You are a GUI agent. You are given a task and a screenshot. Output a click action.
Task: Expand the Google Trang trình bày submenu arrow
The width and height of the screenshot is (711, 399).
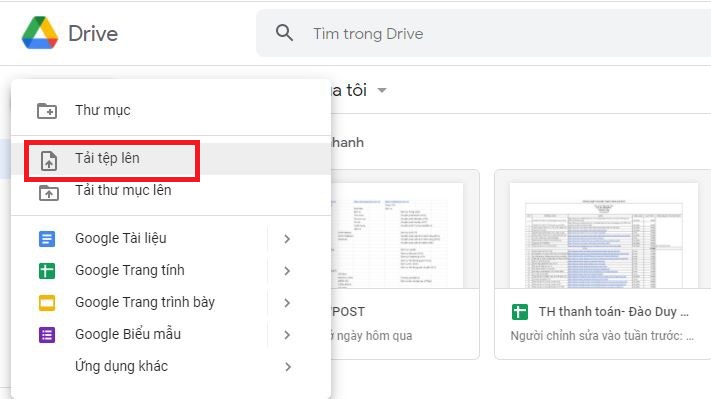(x=287, y=303)
